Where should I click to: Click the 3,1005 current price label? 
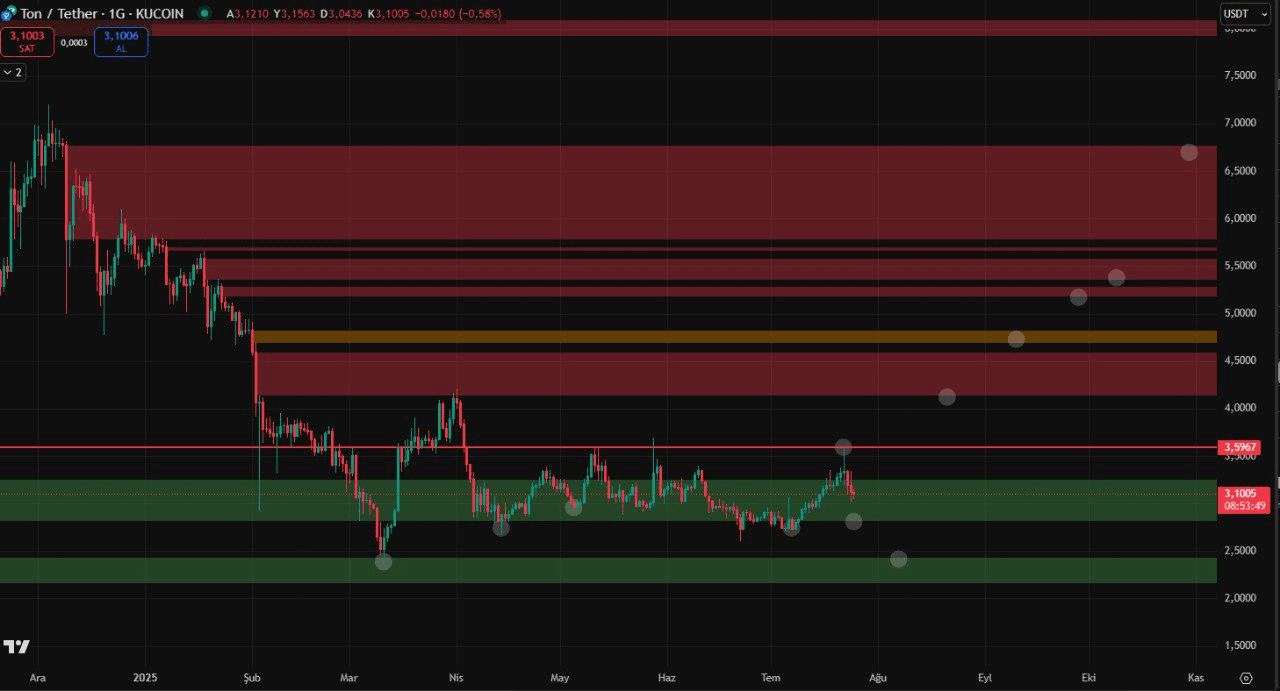[x=1244, y=499]
